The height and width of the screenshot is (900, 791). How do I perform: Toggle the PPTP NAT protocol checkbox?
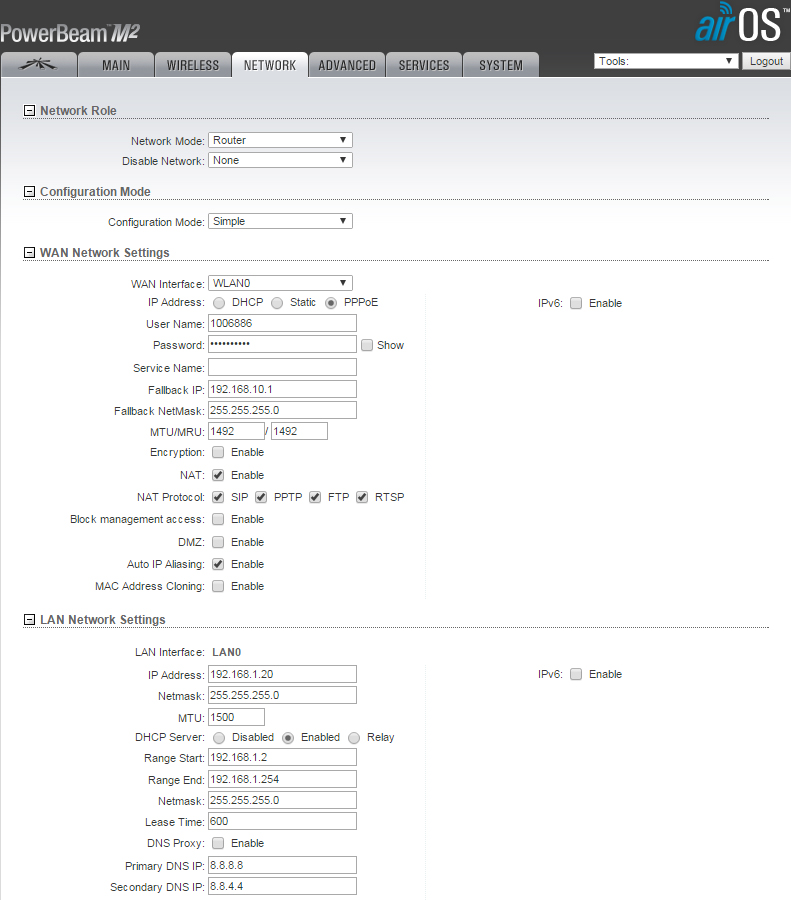(x=261, y=497)
